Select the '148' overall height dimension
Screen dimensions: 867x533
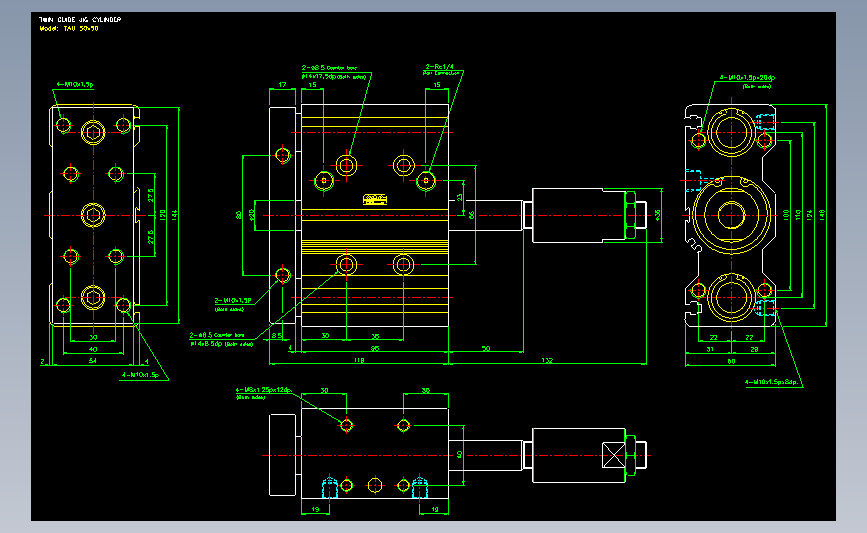pyautogui.click(x=822, y=215)
